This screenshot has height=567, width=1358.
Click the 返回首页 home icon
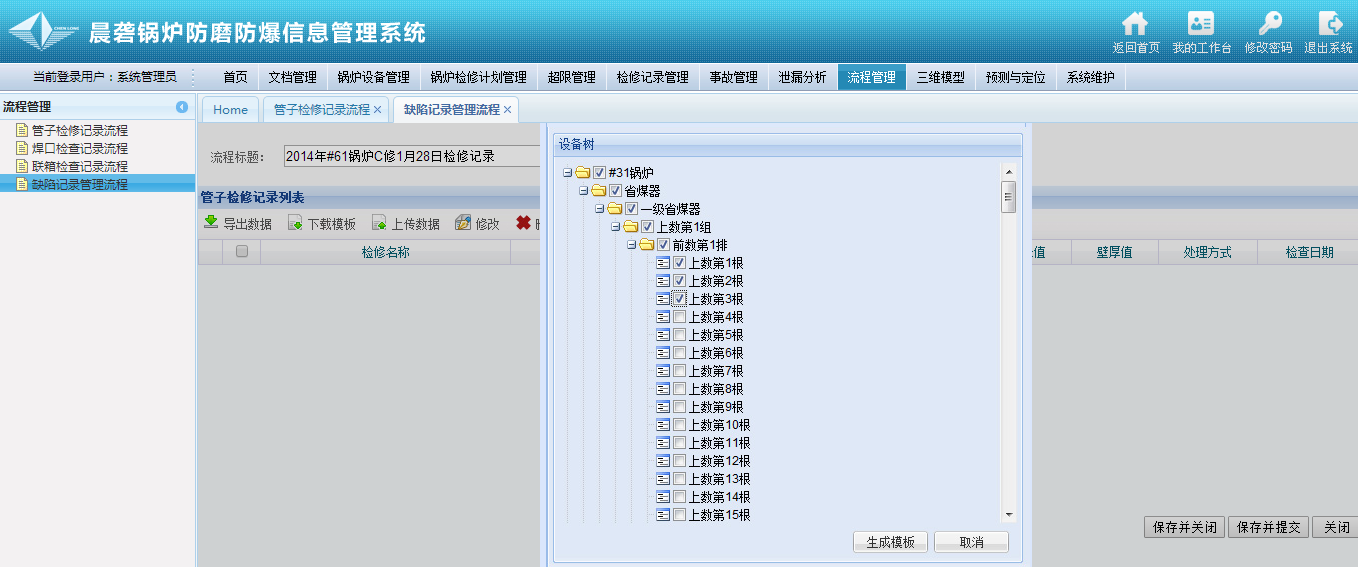(1135, 24)
